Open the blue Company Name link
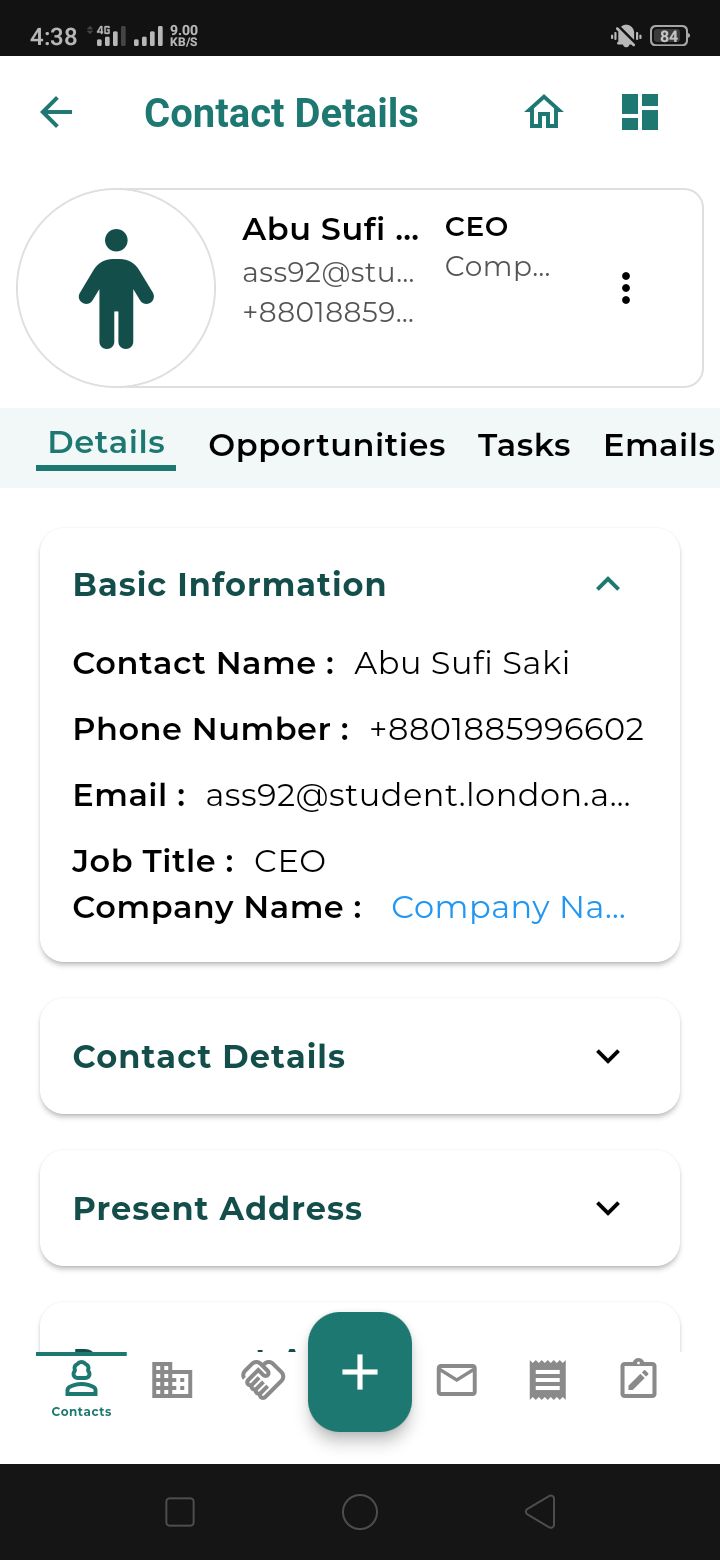This screenshot has height=1560, width=720. point(508,907)
